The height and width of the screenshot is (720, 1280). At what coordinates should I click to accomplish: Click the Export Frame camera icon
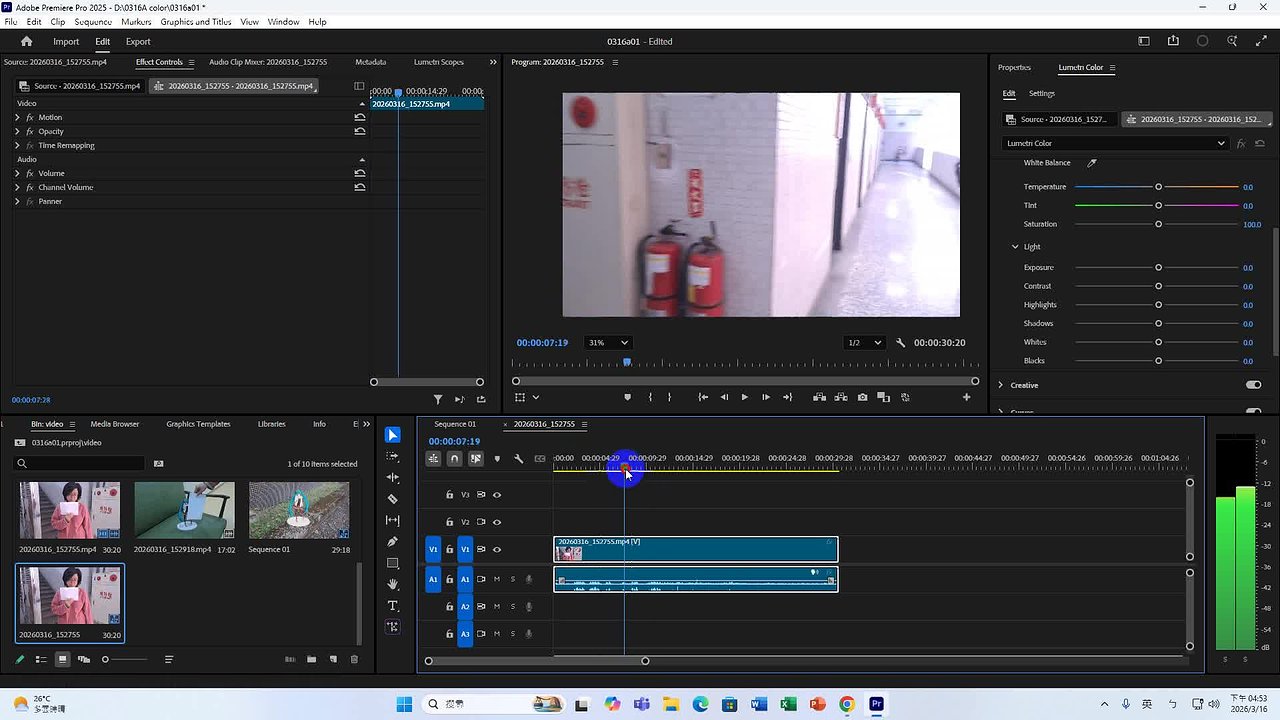(862, 397)
